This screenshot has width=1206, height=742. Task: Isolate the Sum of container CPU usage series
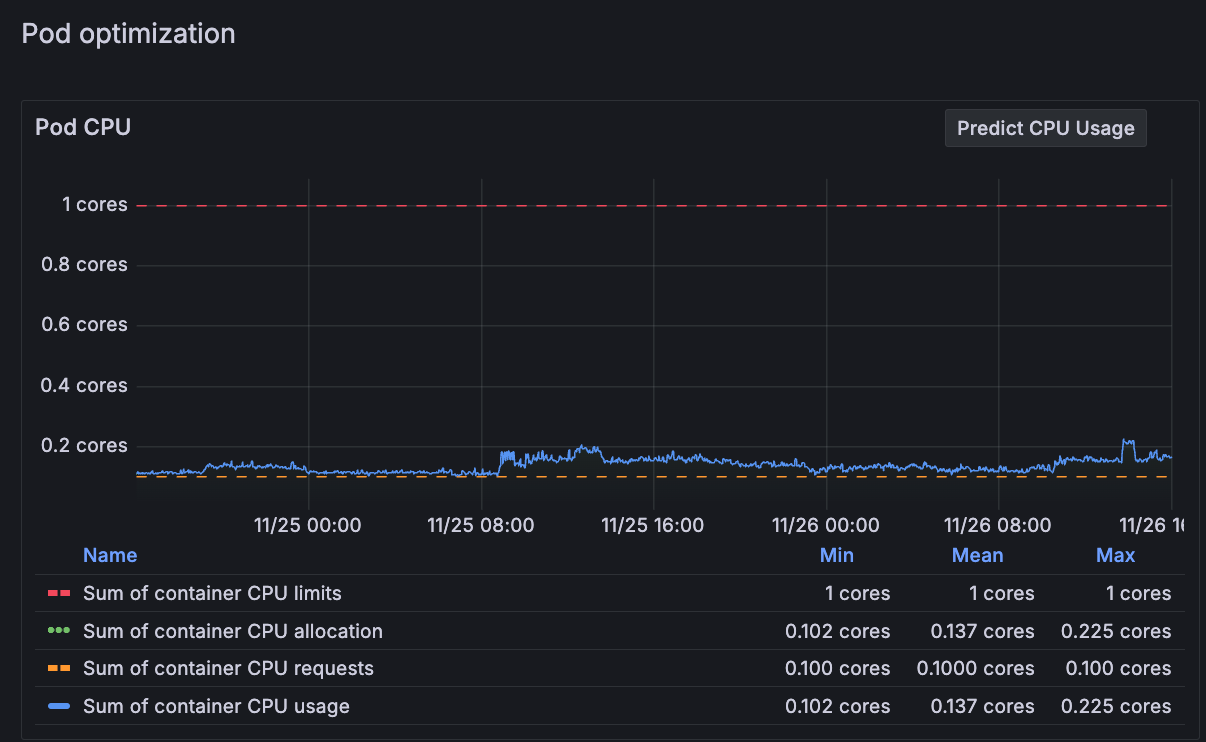point(216,706)
